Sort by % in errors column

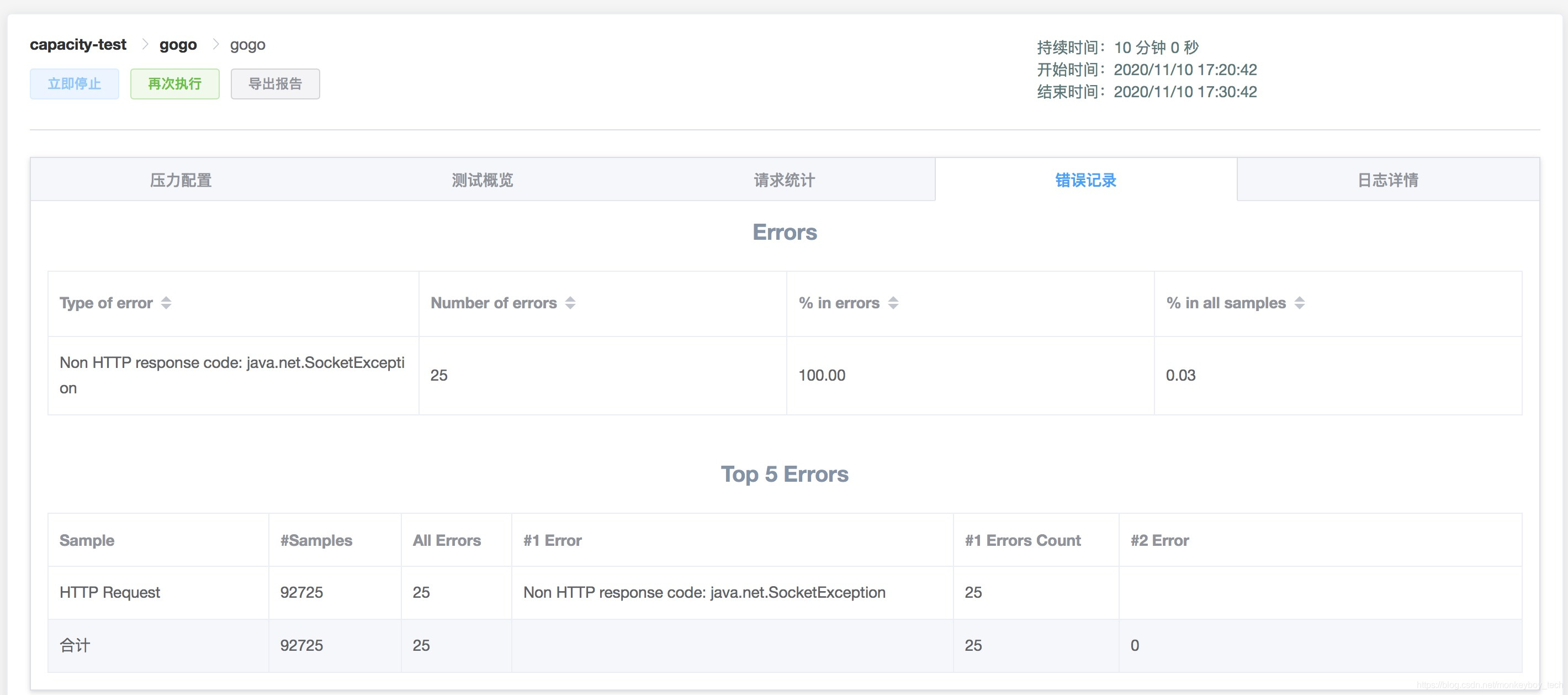click(893, 303)
